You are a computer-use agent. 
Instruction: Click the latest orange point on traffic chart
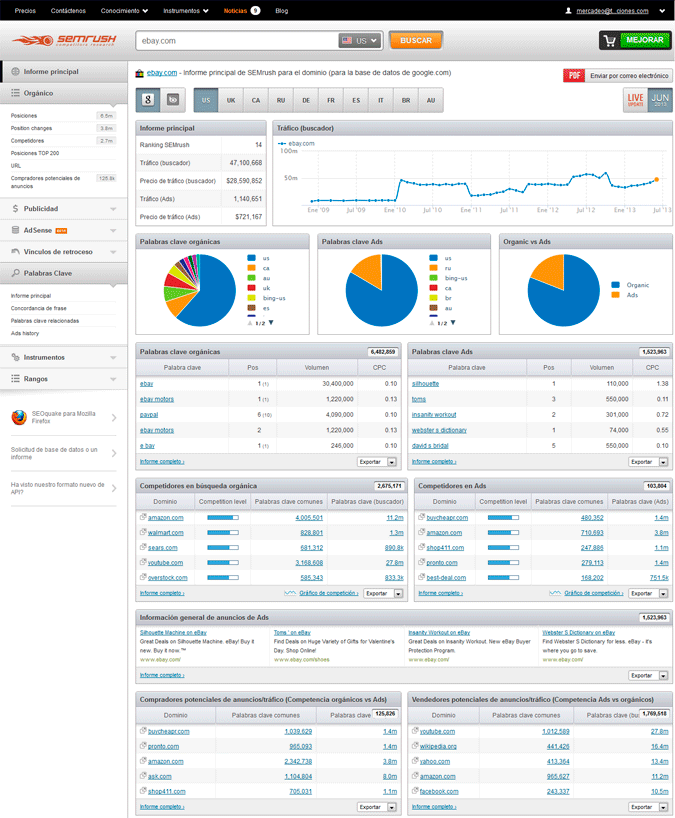pos(656,179)
